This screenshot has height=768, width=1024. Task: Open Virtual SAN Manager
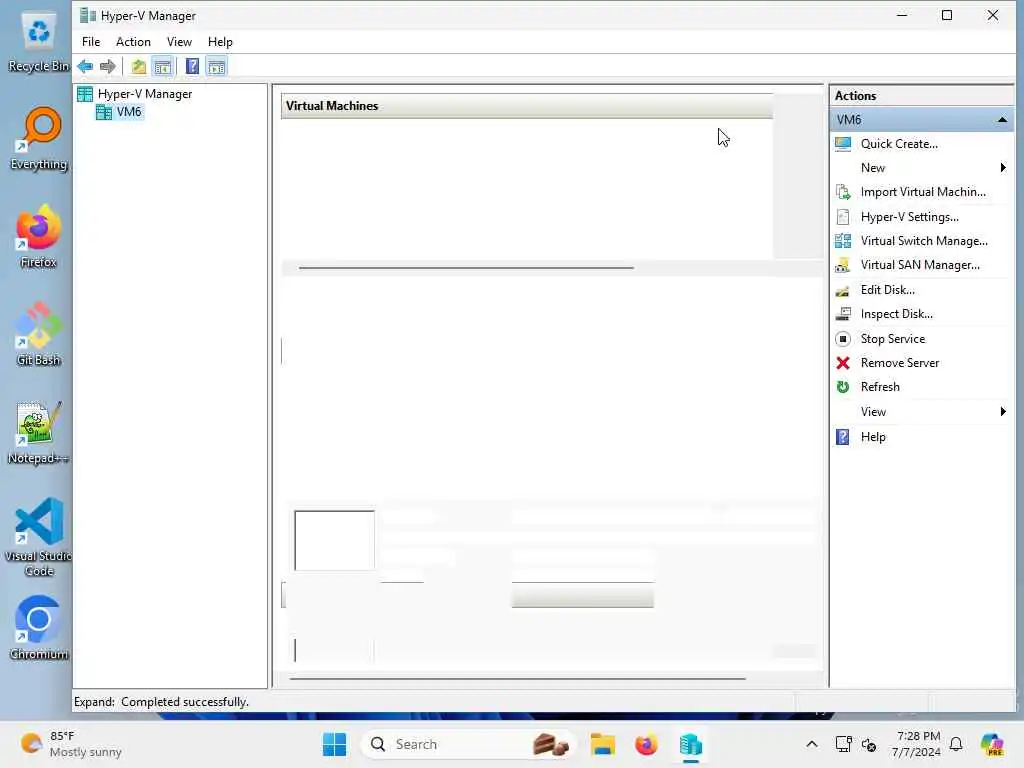click(x=920, y=265)
